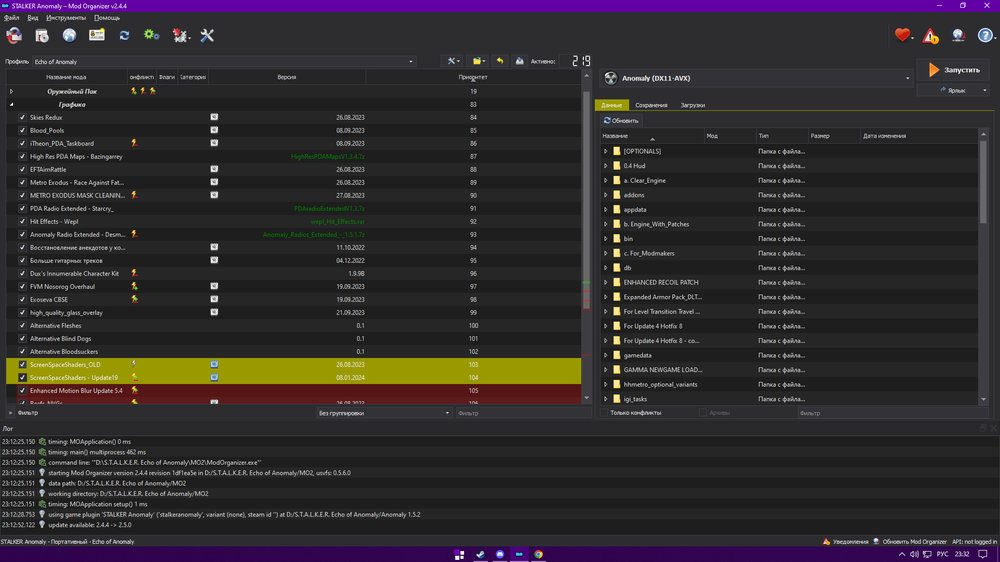Image resolution: width=1000 pixels, height=562 pixels.
Task: Open the Anomaly (DX11-AVX) executable dropdown
Action: pos(756,78)
